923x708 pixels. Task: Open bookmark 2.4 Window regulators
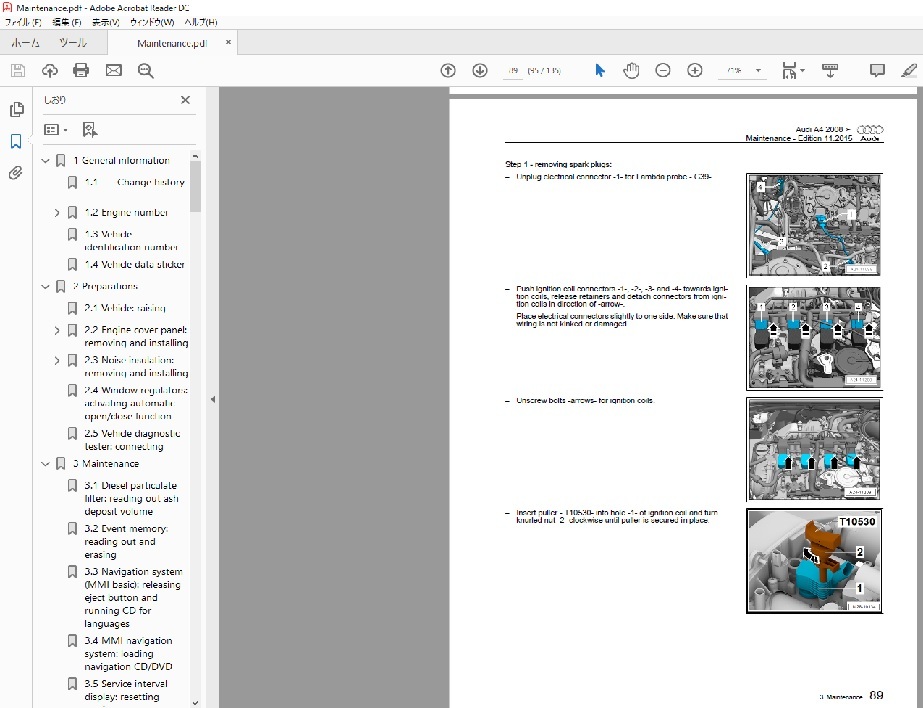(136, 403)
